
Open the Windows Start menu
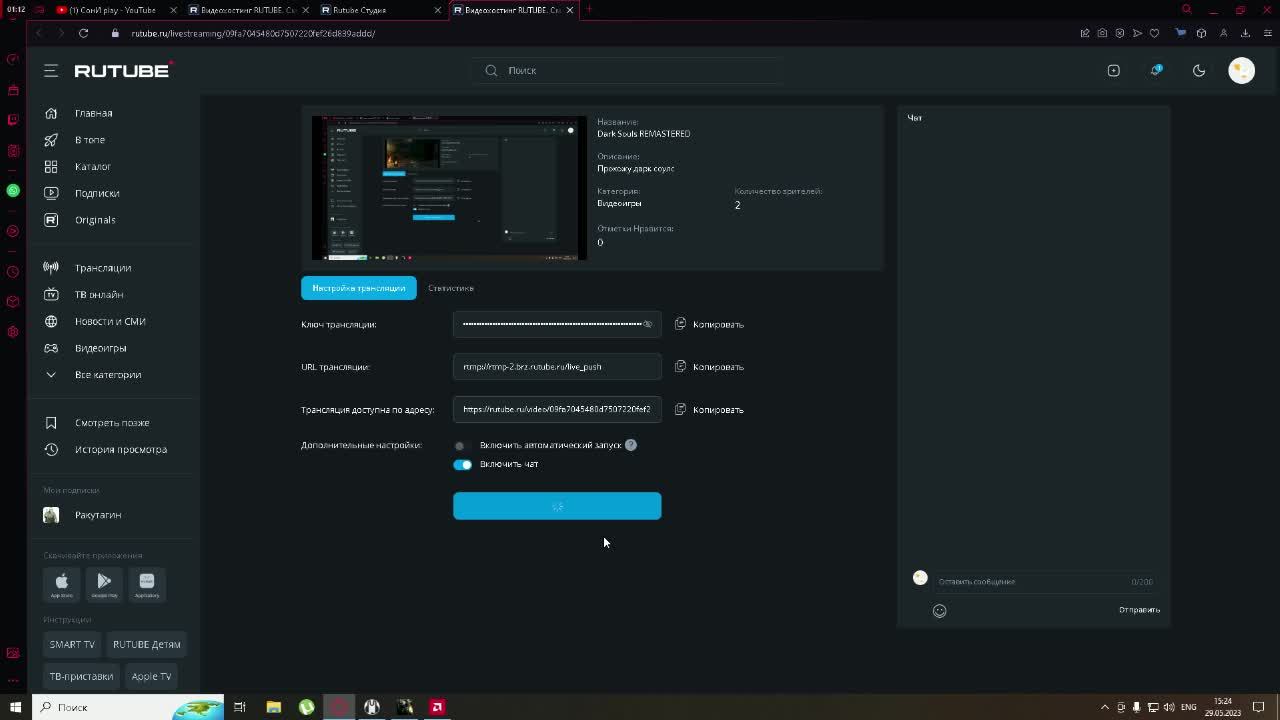pyautogui.click(x=15, y=707)
